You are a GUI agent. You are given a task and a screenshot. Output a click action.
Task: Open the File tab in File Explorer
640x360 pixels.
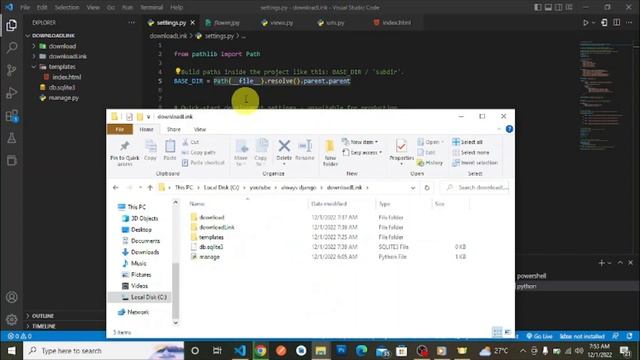120,129
